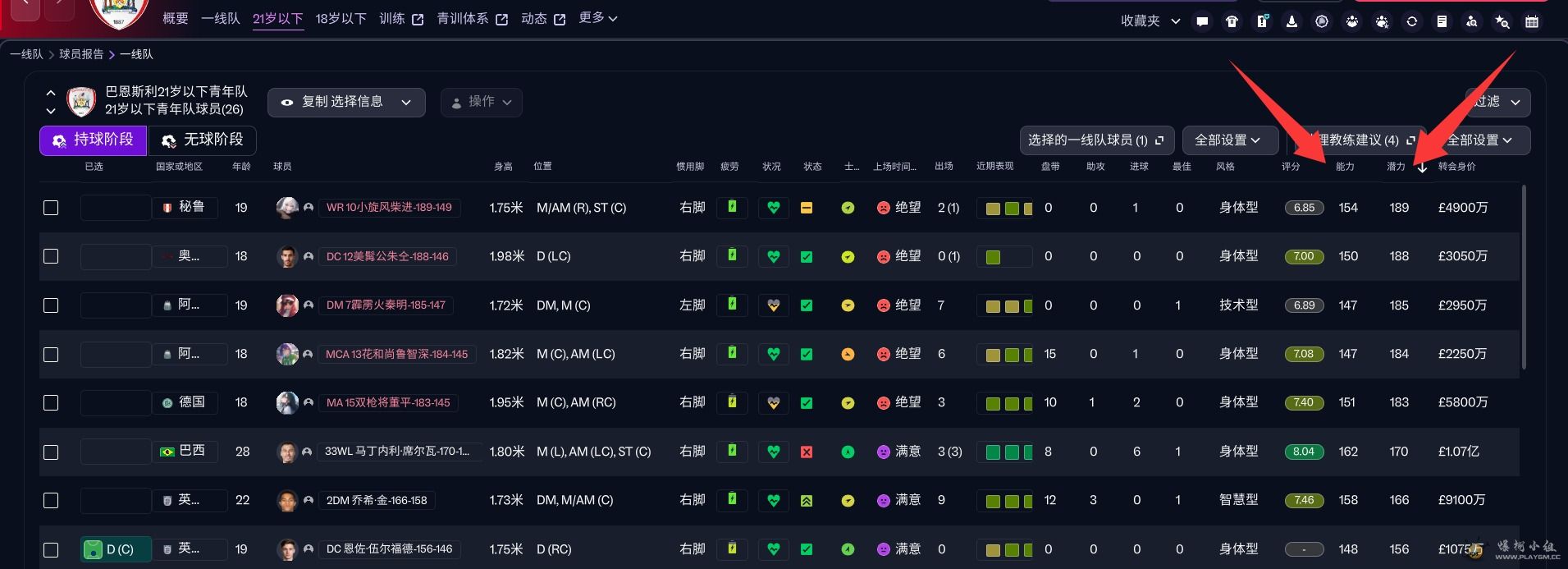
Task: Tick the checkbox for MCA 13花和尚鲁智深 row
Action: pos(51,354)
